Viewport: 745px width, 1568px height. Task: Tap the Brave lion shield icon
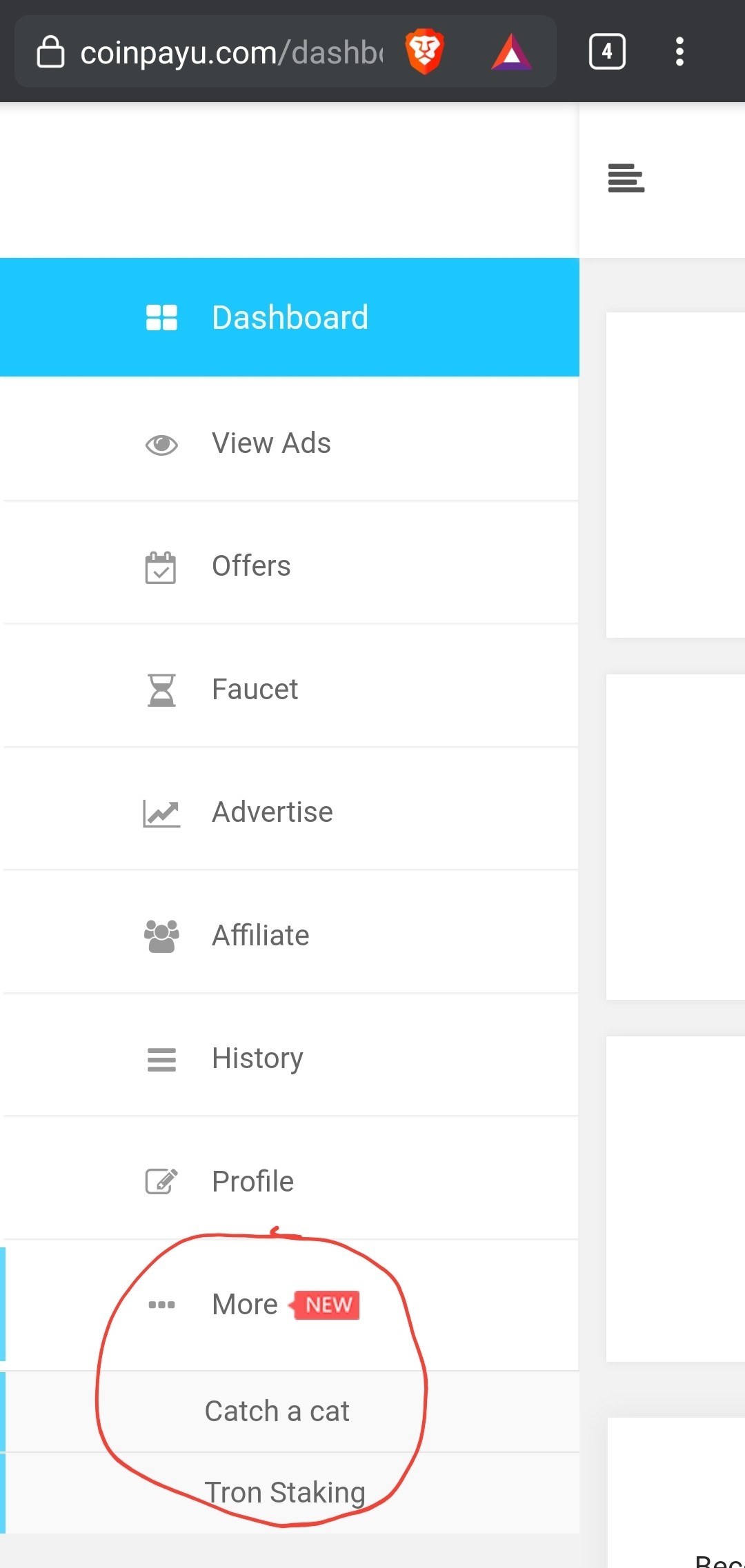(424, 52)
